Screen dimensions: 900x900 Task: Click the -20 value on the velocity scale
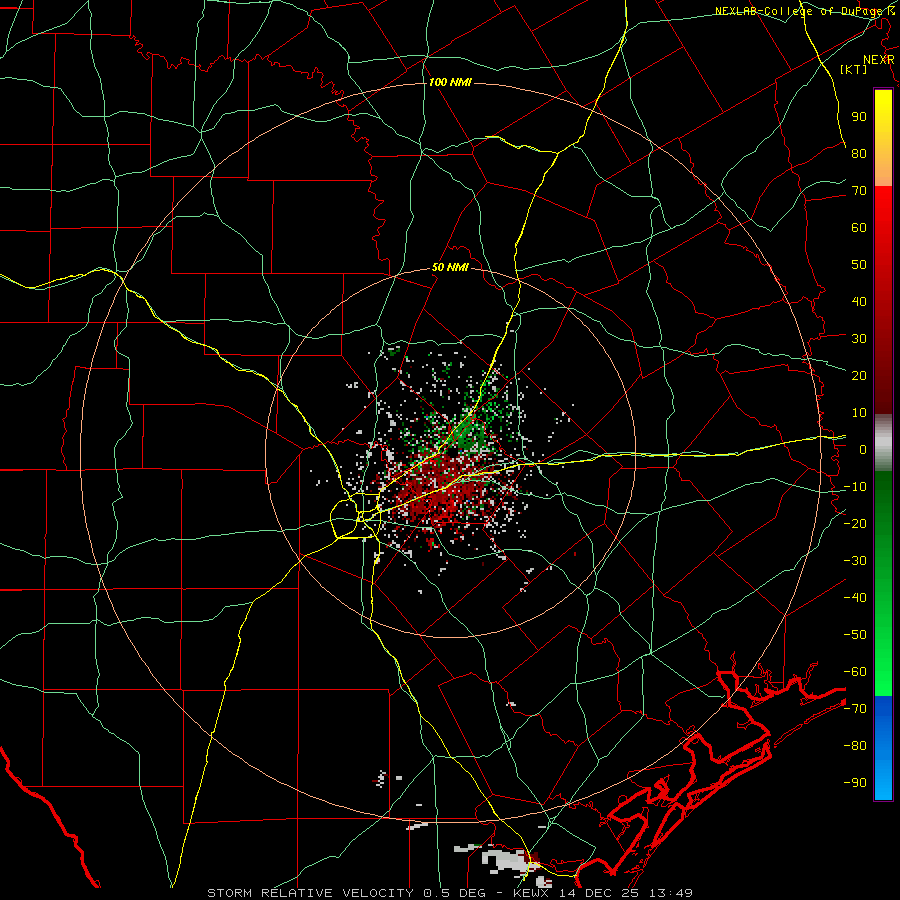tap(855, 523)
